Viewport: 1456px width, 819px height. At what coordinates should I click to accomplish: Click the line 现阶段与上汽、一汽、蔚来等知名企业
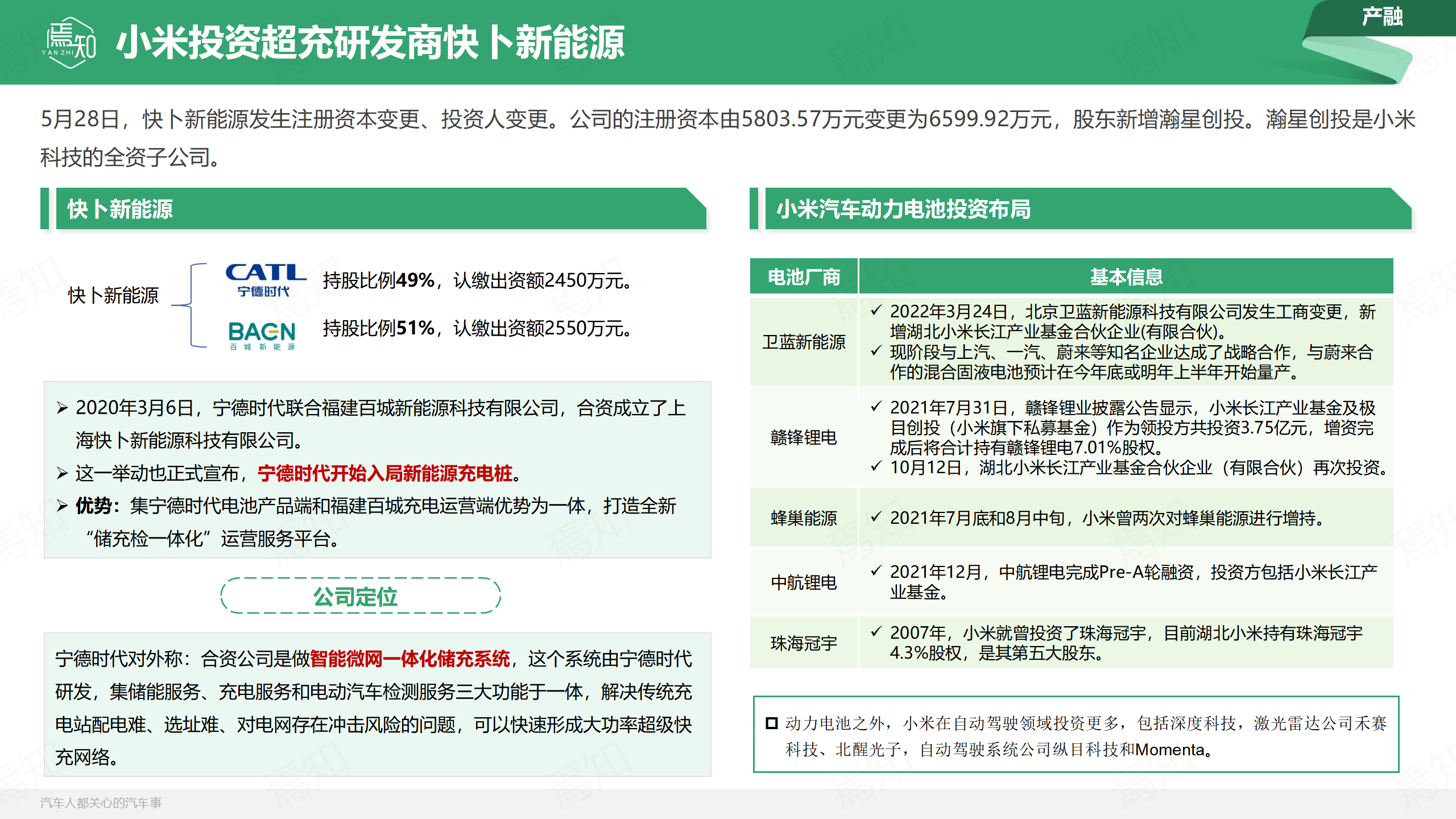pos(1122,362)
